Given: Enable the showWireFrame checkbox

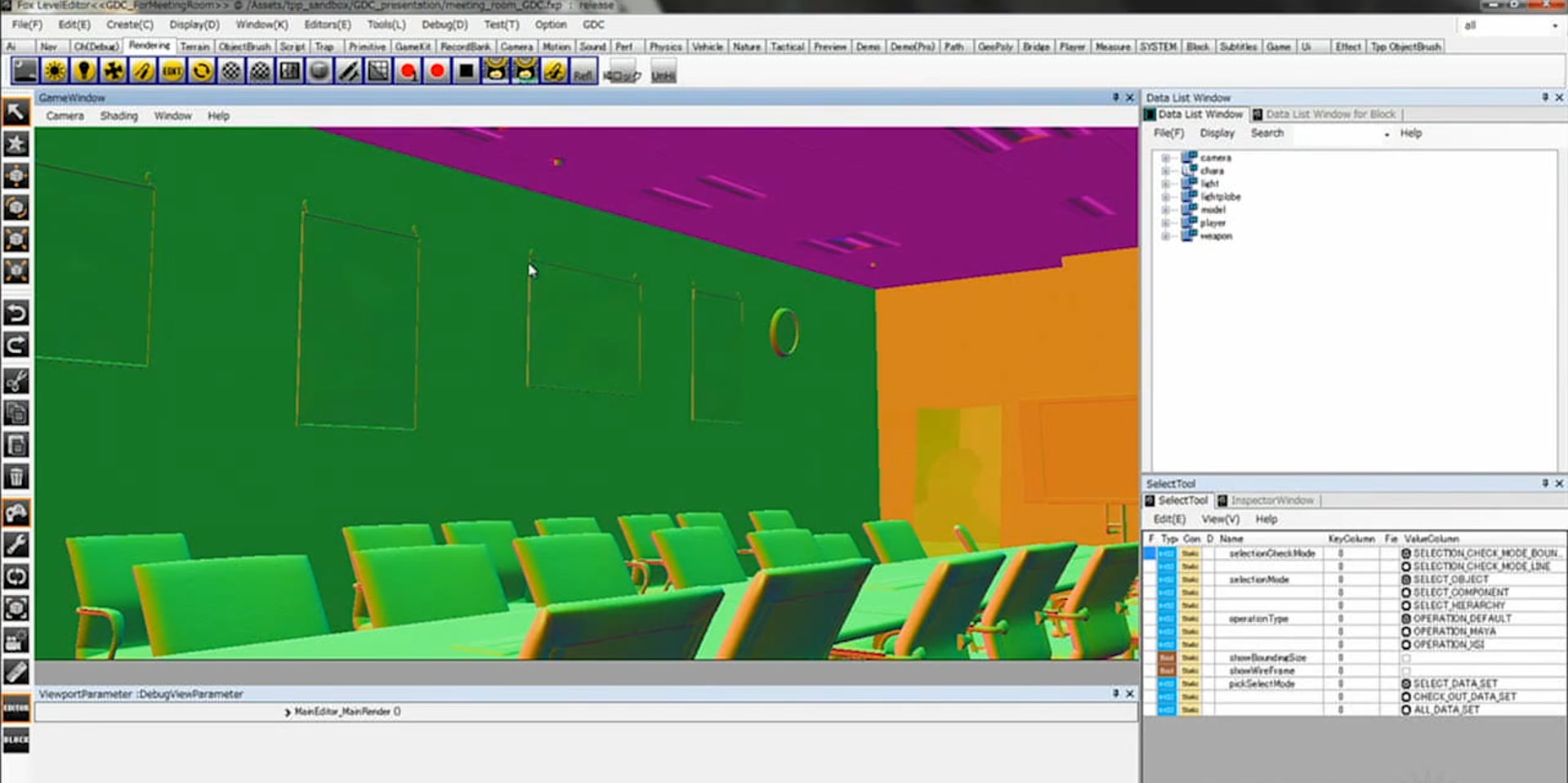Looking at the screenshot, I should (x=1406, y=671).
